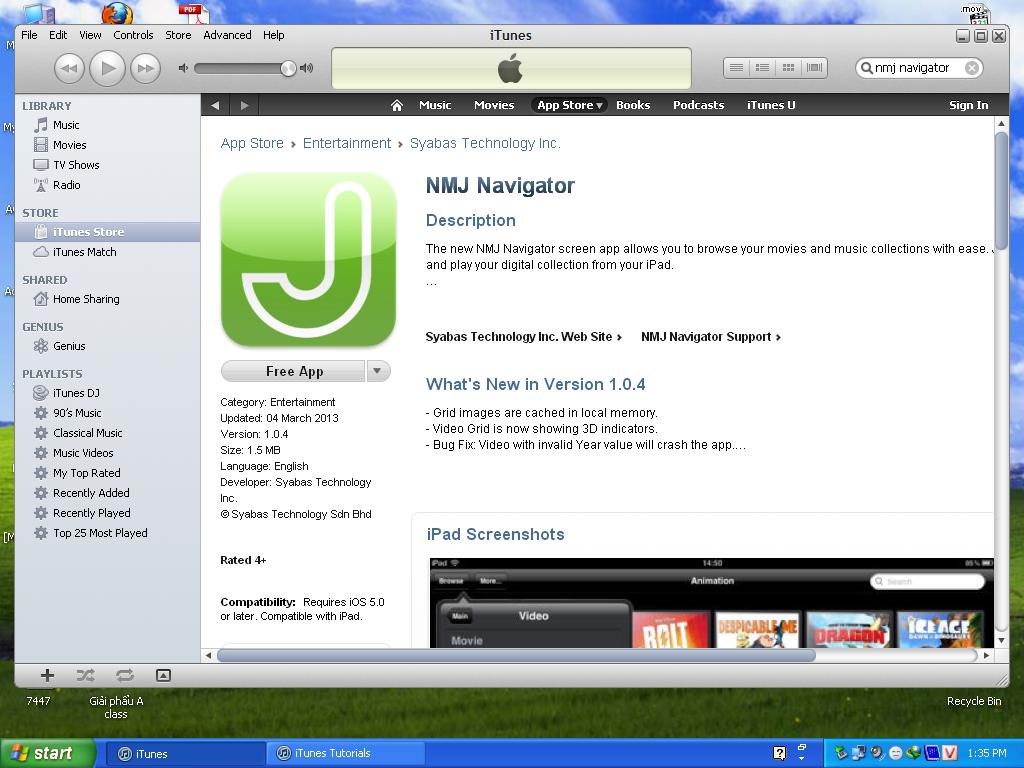Open the Help menu
Screen dimensions: 1024x768
coord(274,35)
